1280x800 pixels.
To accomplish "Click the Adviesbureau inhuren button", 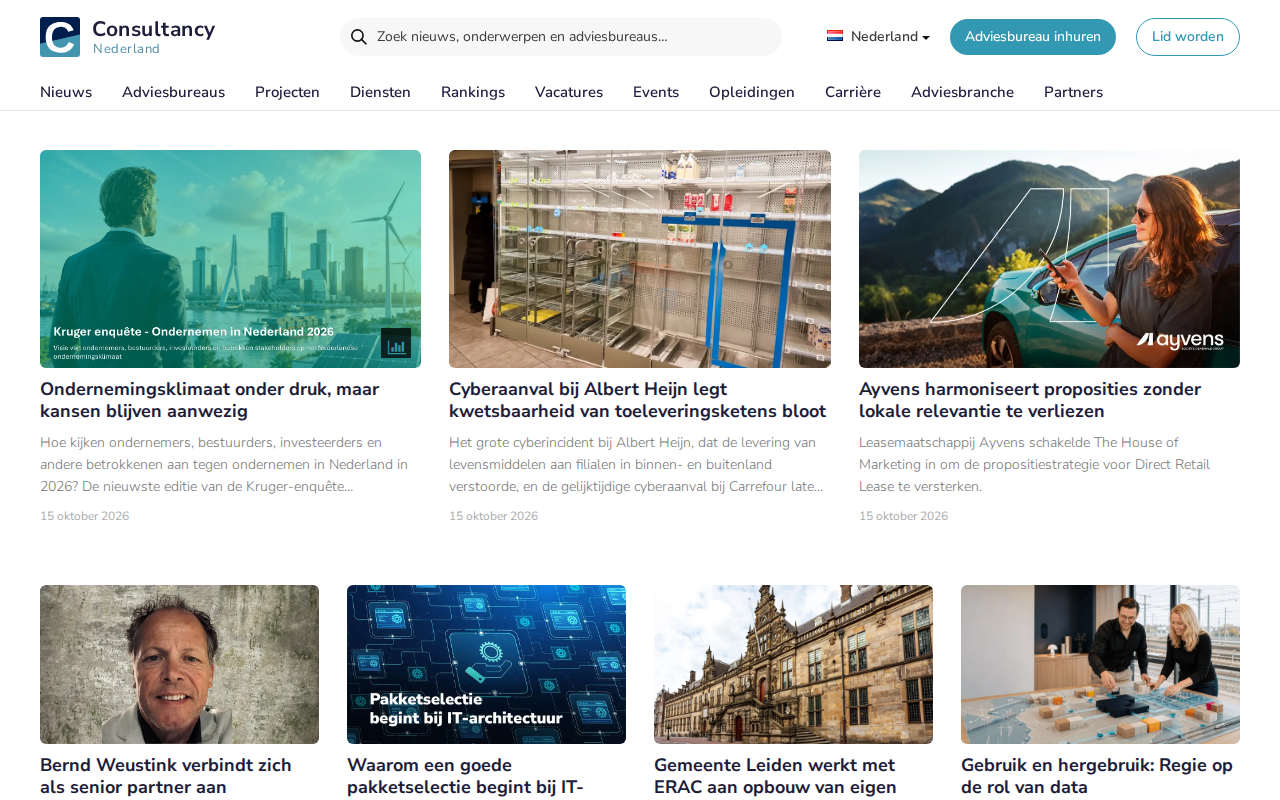I will point(1033,37).
